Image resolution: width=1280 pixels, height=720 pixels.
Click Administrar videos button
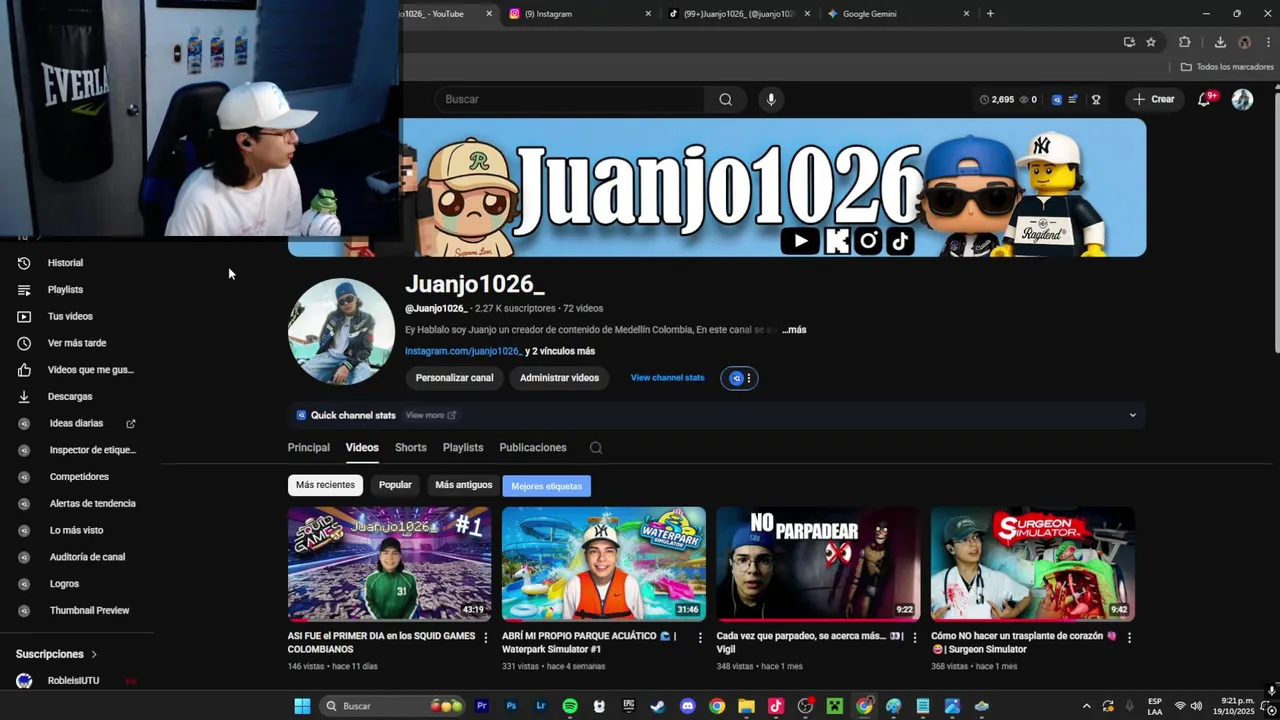(559, 378)
